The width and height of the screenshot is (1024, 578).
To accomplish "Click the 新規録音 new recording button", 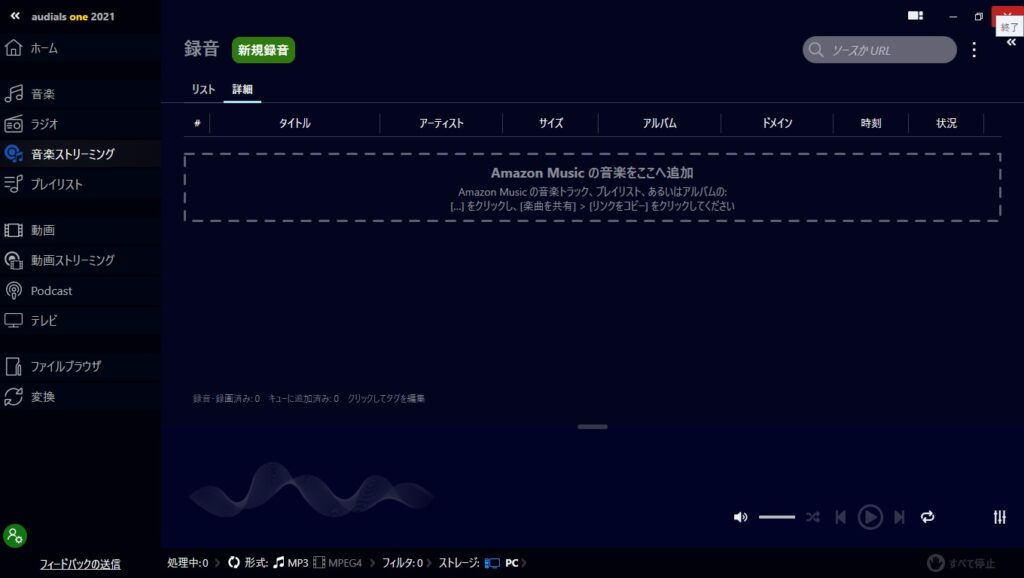I will 263,50.
